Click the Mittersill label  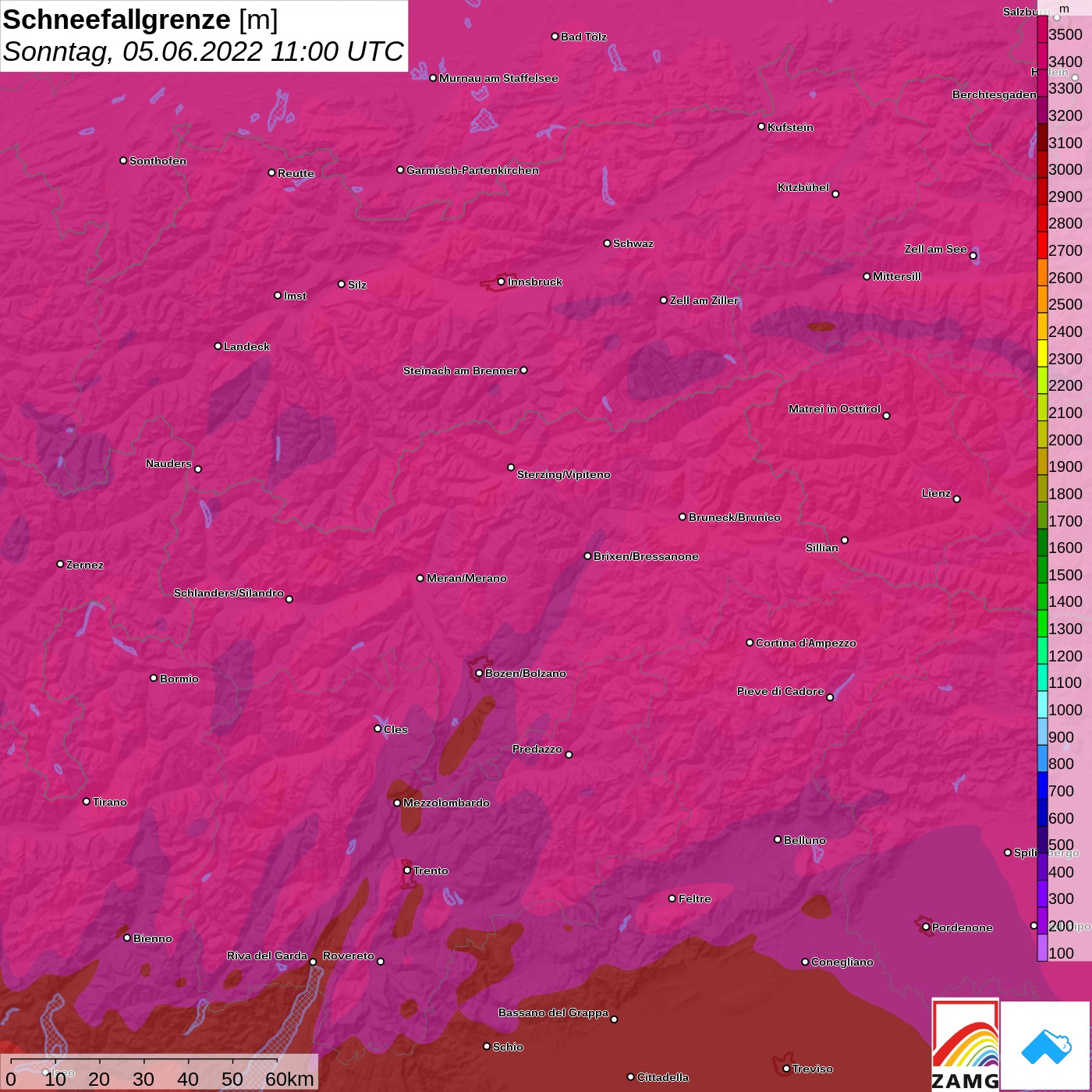[897, 276]
